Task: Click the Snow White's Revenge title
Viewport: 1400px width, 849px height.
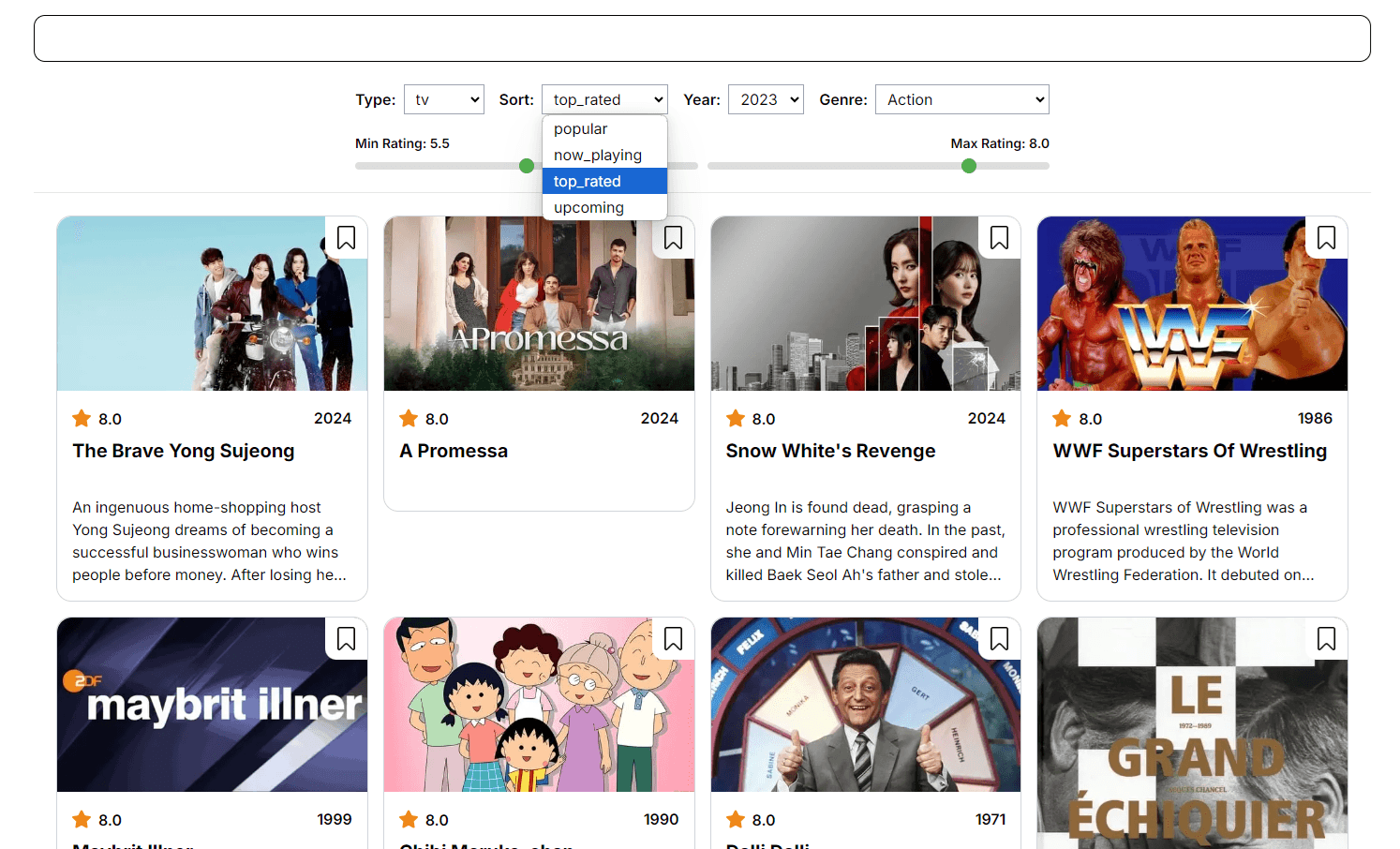Action: click(830, 451)
